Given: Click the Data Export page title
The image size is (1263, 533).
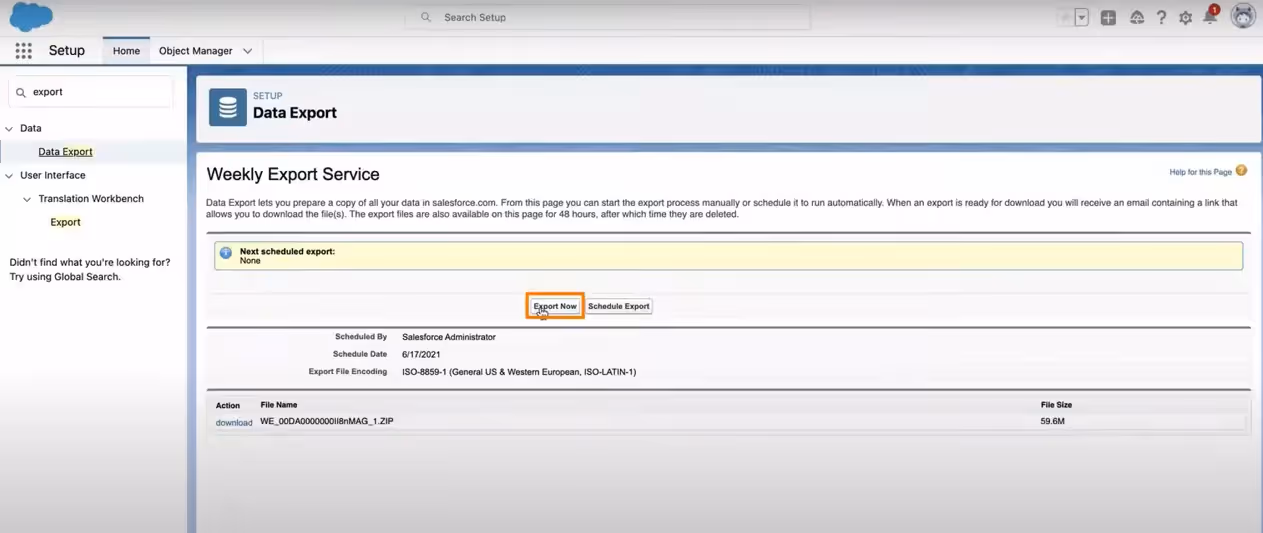Looking at the screenshot, I should 295,113.
